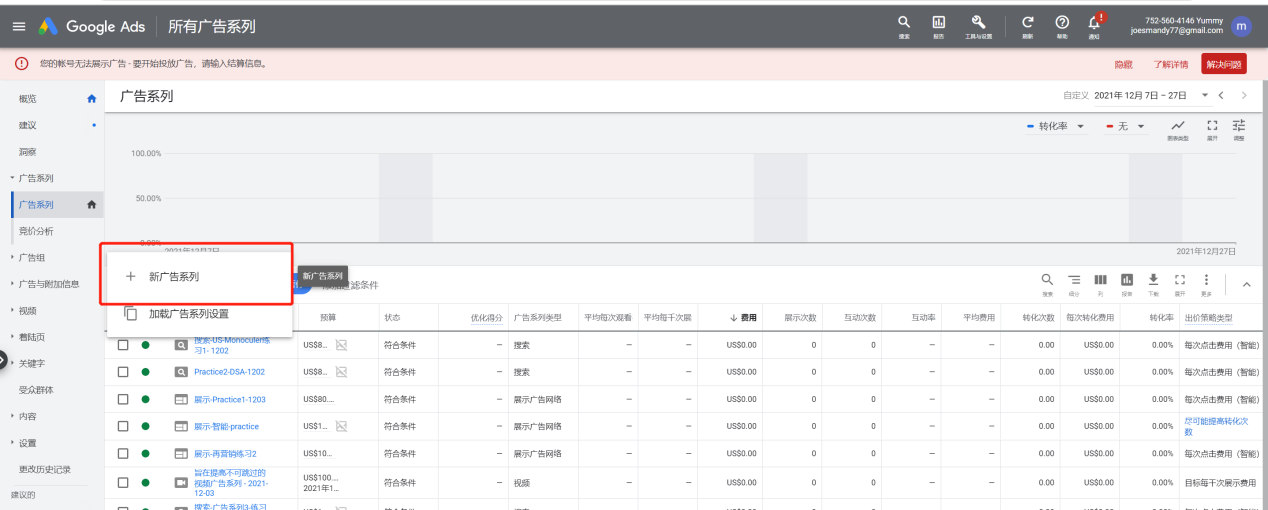Screen dimensions: 1268x510
Task: Toggle status dot of 展示-再营销练习2
Action: point(146,453)
